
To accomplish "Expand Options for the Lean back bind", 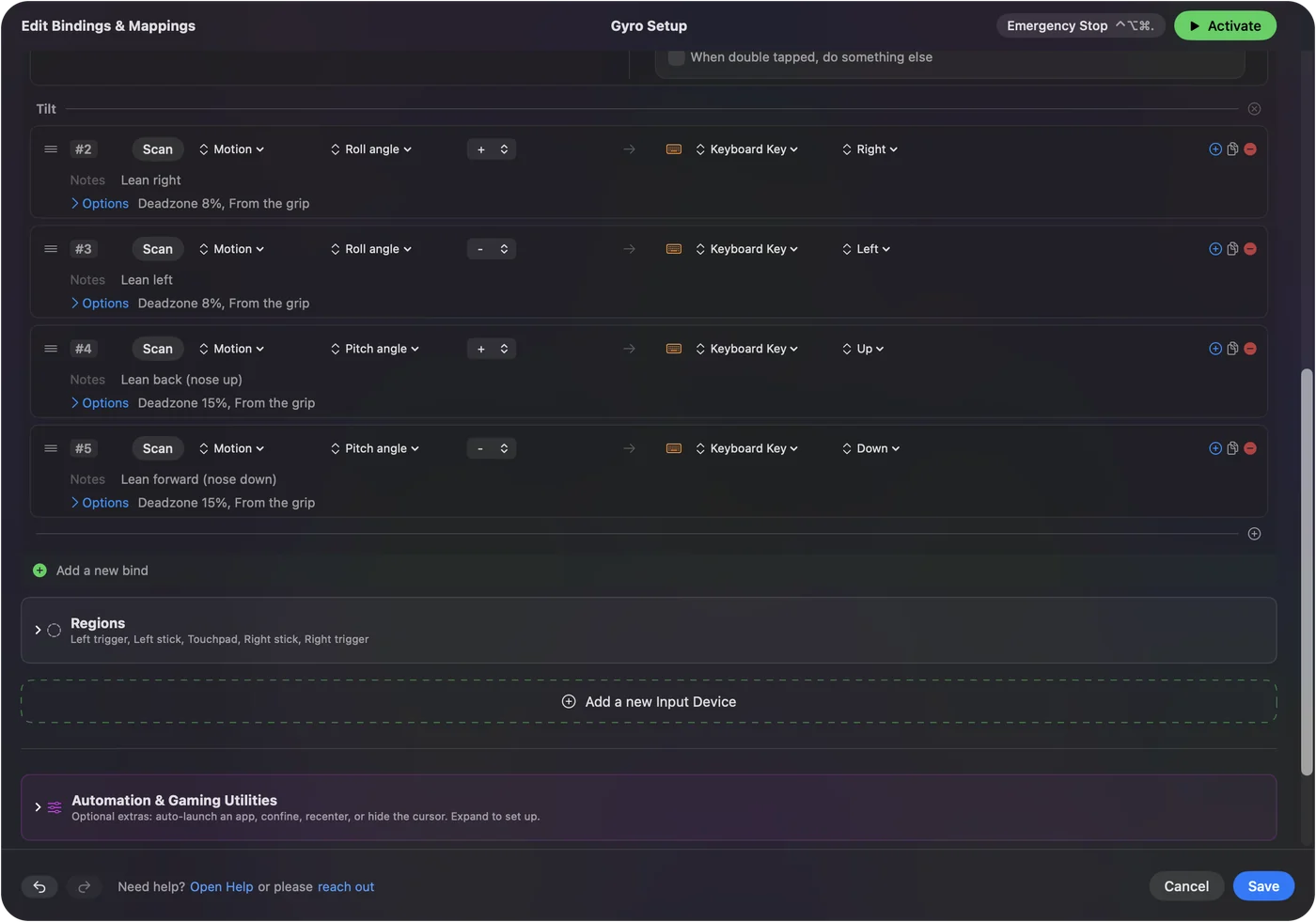I will point(100,403).
